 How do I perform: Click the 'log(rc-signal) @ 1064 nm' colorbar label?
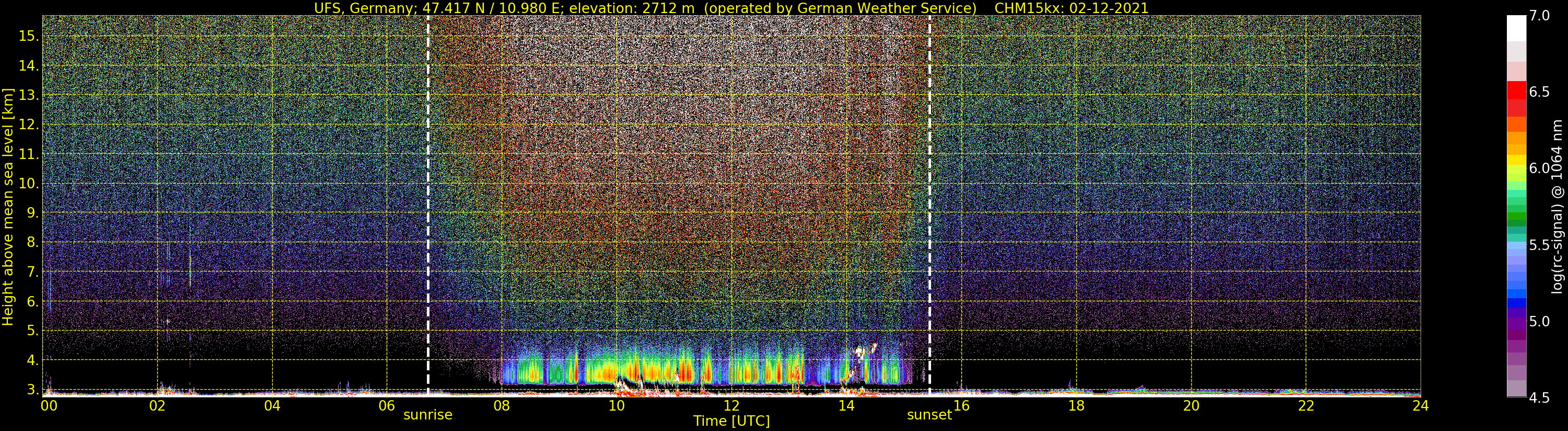[1557, 207]
